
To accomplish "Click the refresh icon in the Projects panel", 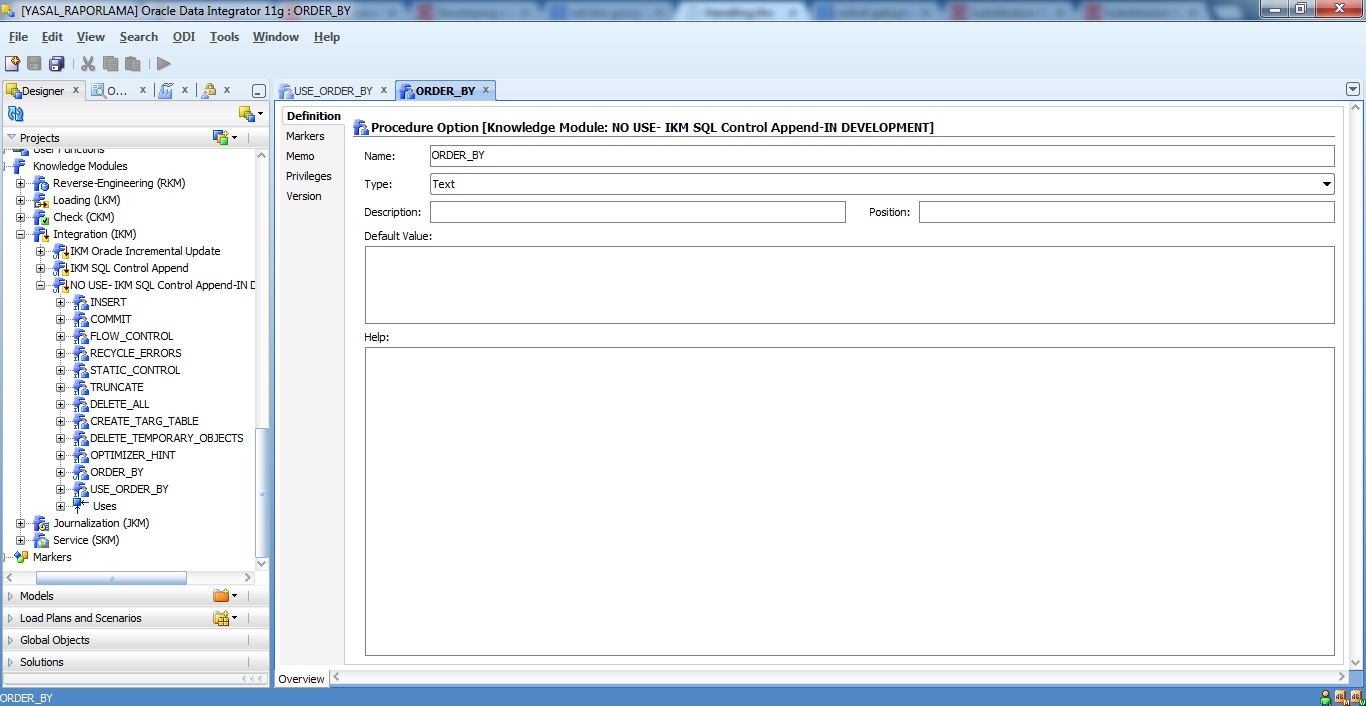I will (x=14, y=113).
